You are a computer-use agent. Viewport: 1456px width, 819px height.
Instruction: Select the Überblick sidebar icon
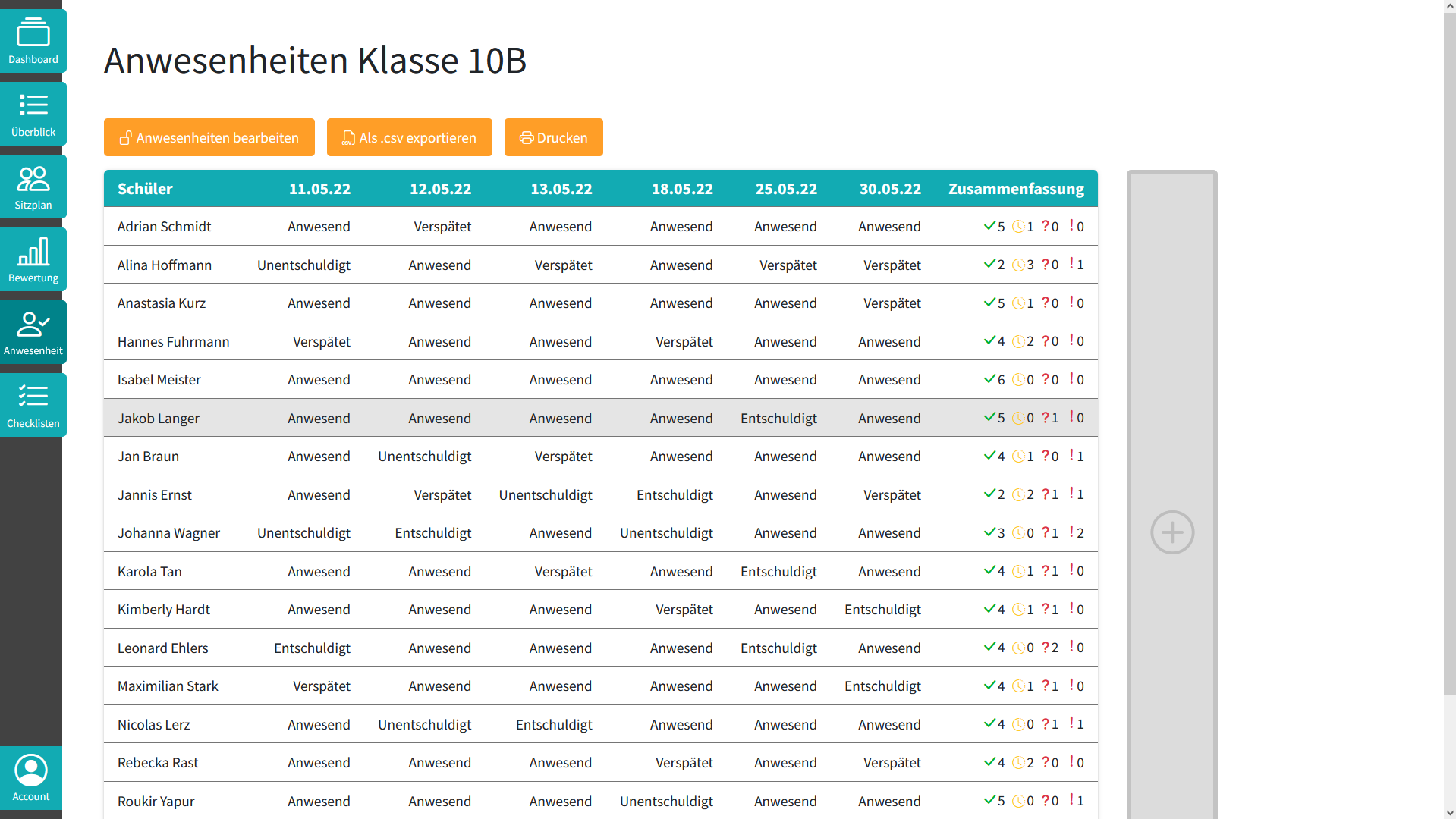[x=33, y=112]
